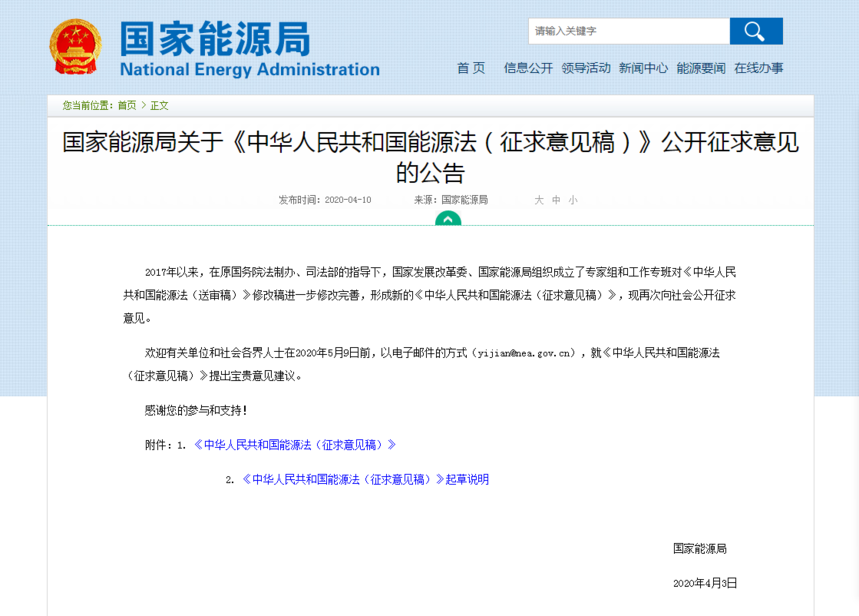Open the 首页 navigation menu item
The height and width of the screenshot is (616, 859).
(471, 68)
